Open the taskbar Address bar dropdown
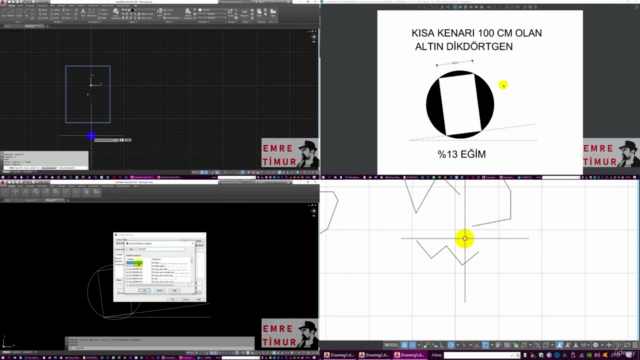This screenshot has width=640, height=360. point(511,355)
